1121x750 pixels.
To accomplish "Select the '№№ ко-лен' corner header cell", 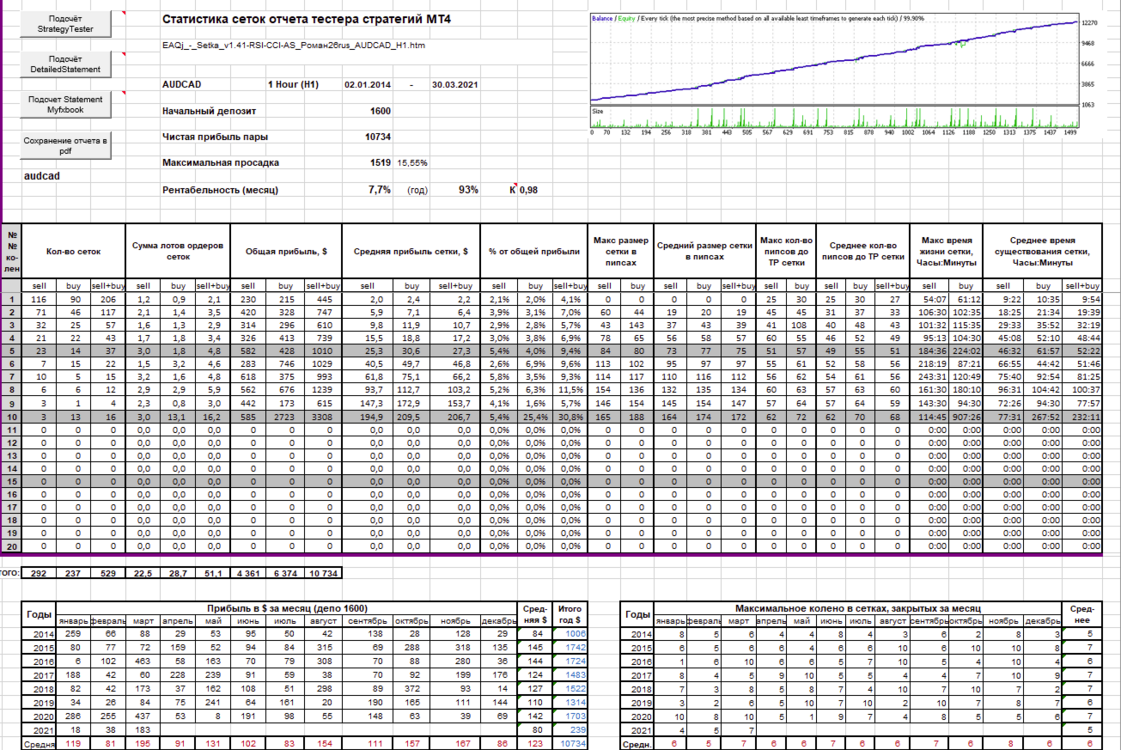I will [x=12, y=251].
